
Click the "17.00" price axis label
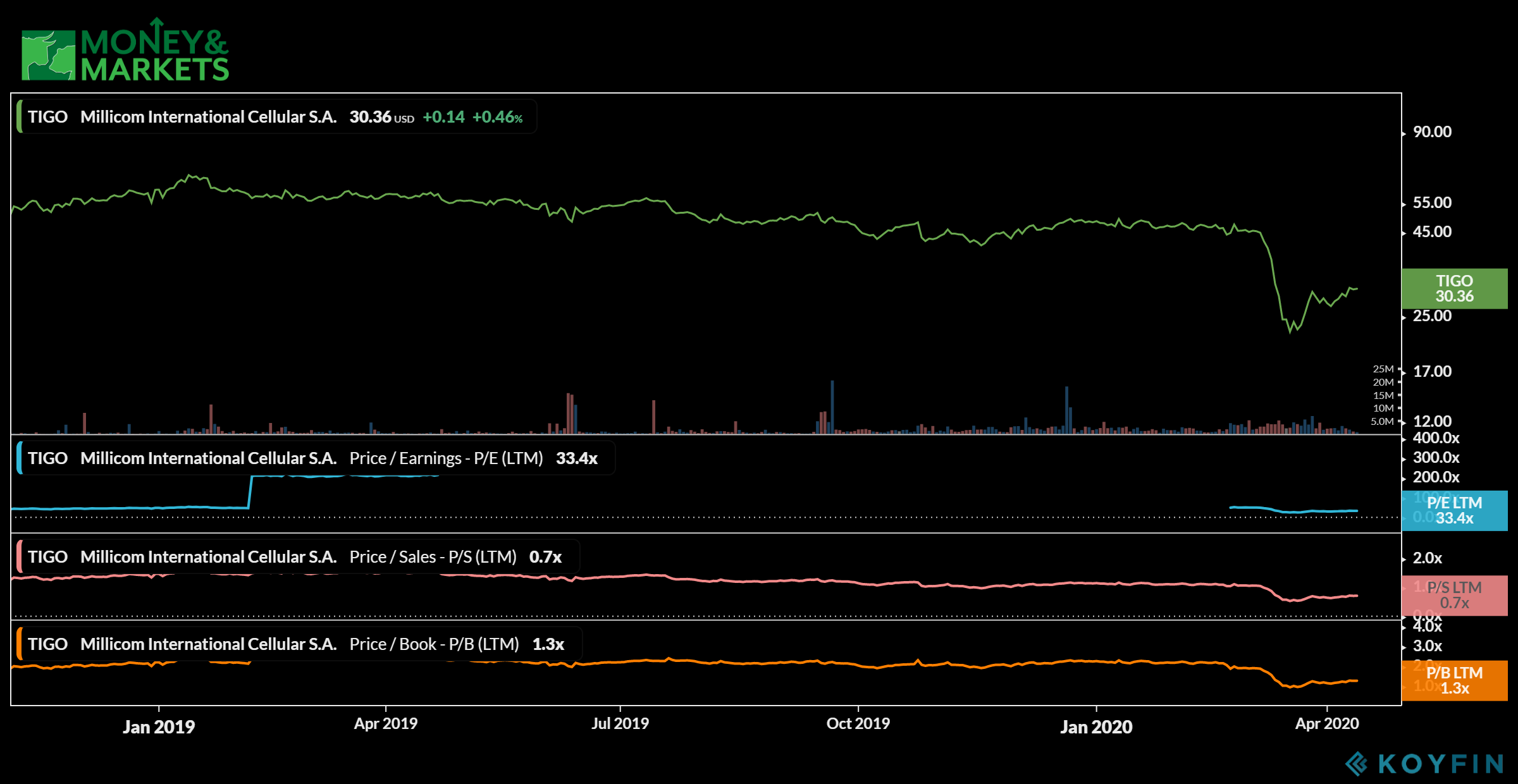pos(1433,371)
